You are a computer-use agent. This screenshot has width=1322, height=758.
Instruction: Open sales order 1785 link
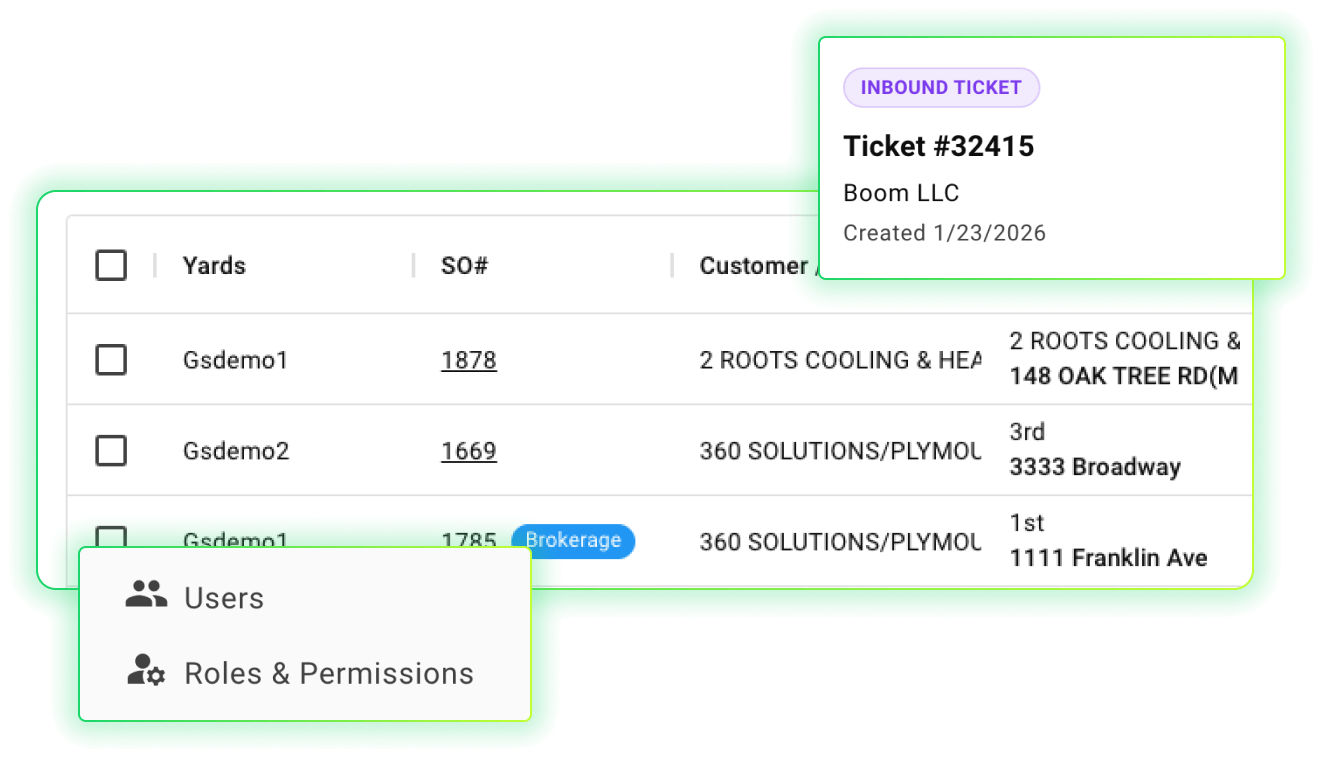point(469,540)
